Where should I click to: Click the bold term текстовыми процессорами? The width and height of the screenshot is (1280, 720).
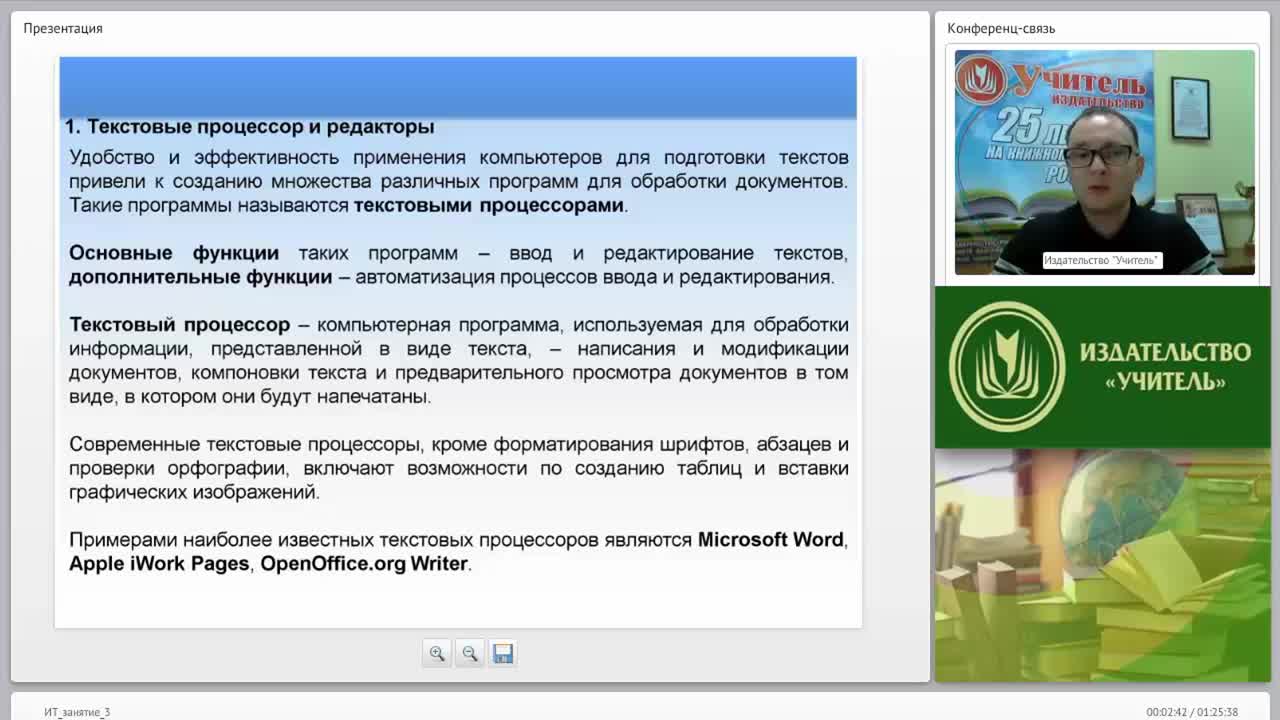(489, 205)
